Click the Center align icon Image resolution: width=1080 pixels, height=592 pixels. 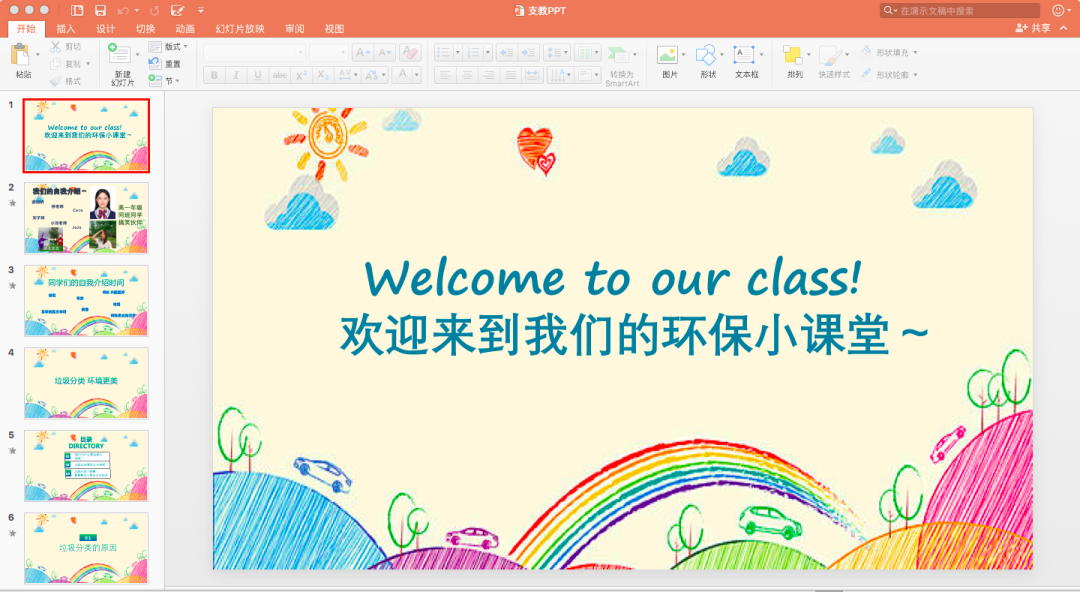coord(467,75)
